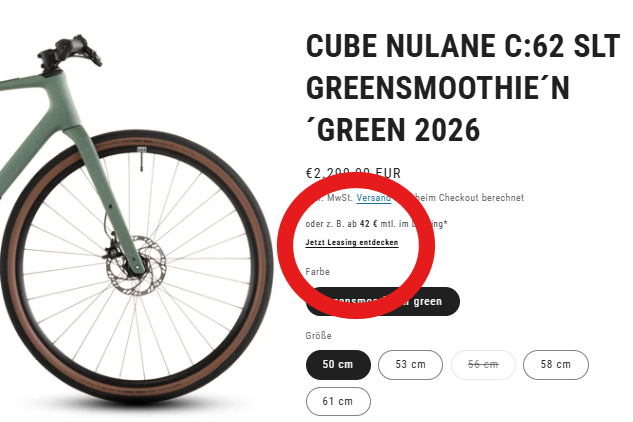The image size is (633, 422).
Task: Select the 61 cm size option
Action: pyautogui.click(x=338, y=402)
